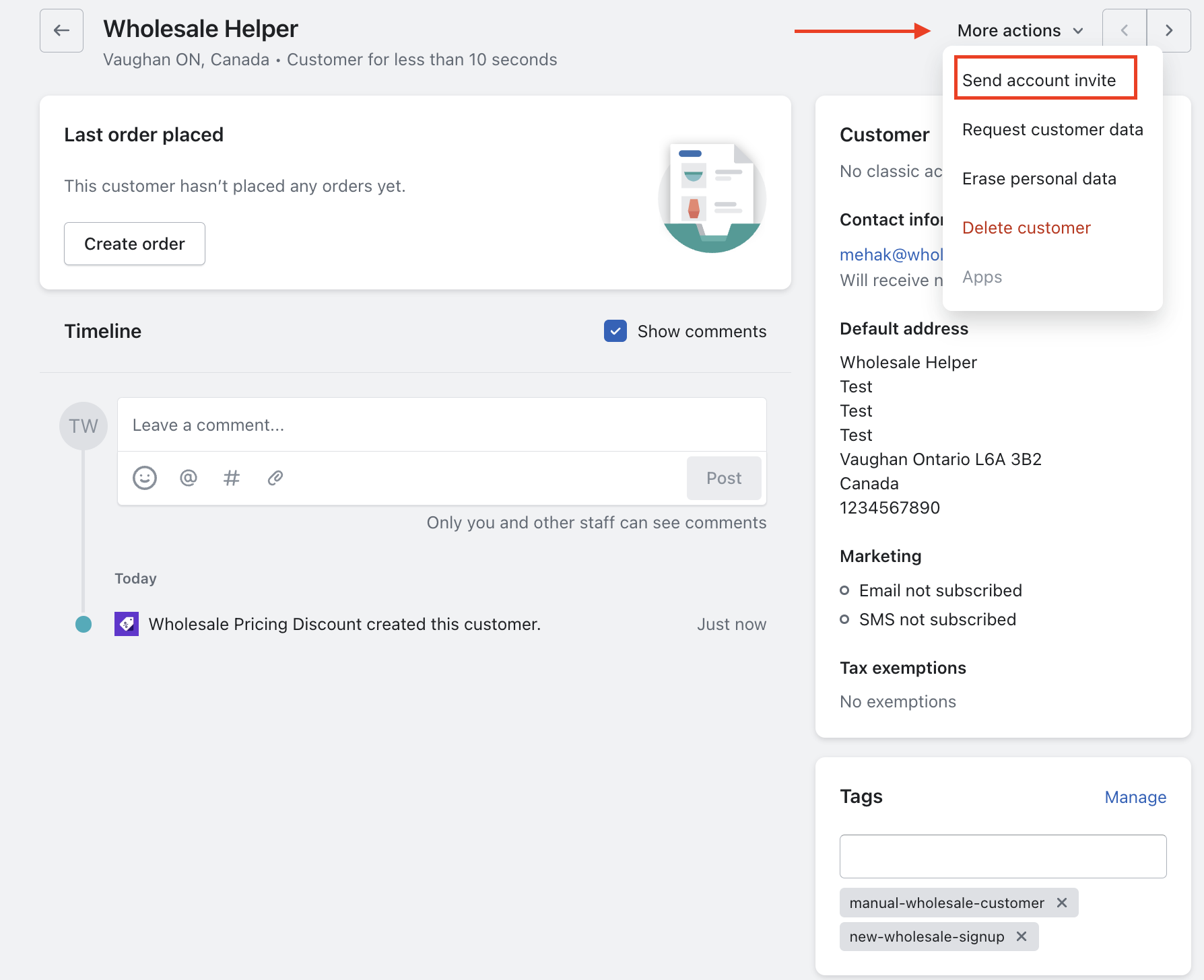Focus the Leave a comment field
The width and height of the screenshot is (1204, 980).
pos(442,425)
